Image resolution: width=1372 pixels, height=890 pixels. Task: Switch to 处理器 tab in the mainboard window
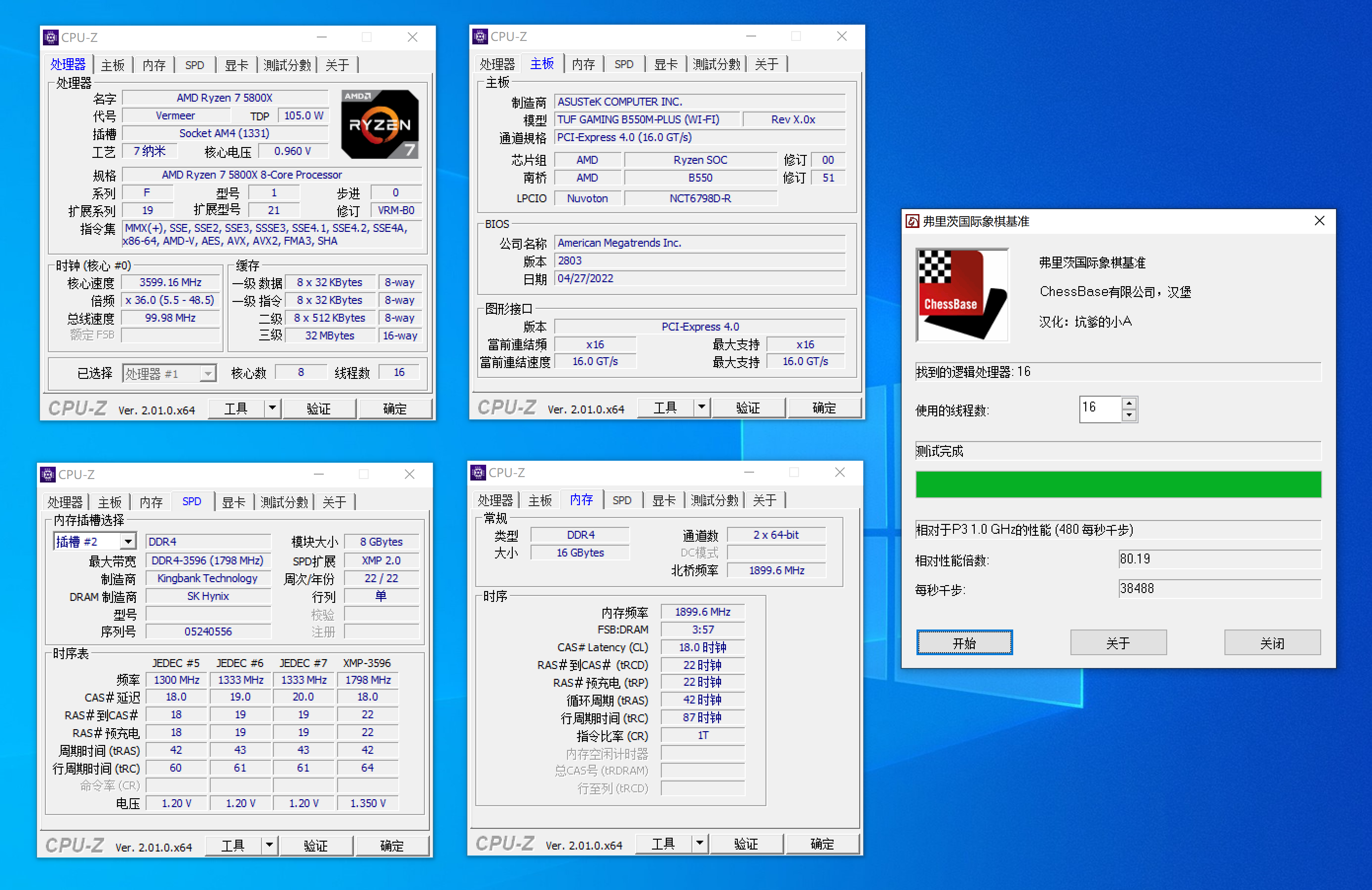click(497, 64)
